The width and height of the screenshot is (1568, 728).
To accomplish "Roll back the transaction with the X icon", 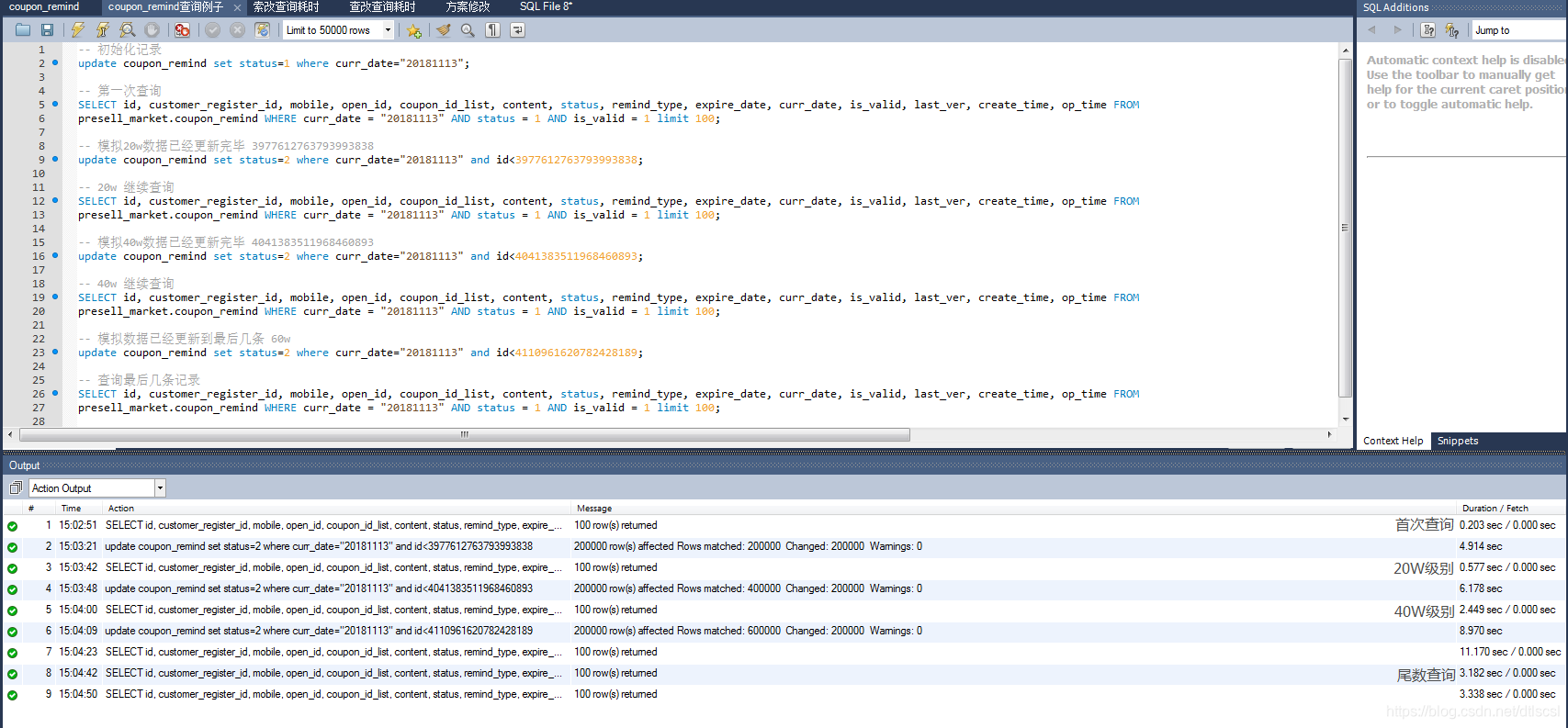I will tap(237, 30).
